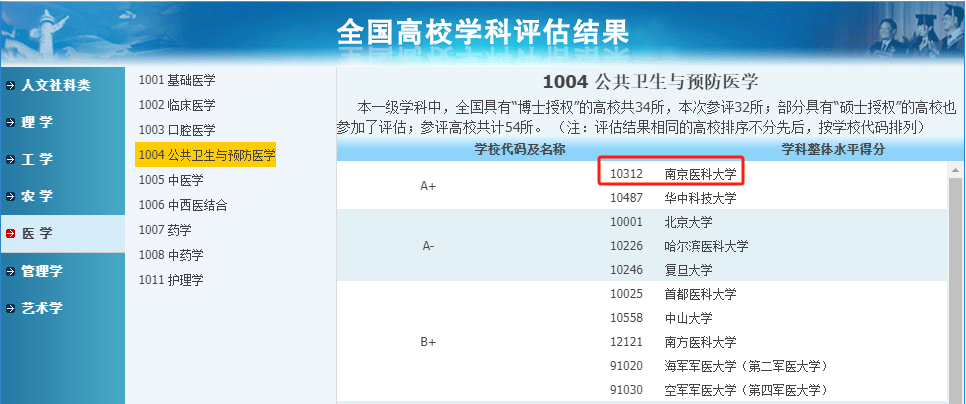Click the arrow icon beside 理学
This screenshot has height=404, width=966.
pyautogui.click(x=10, y=123)
